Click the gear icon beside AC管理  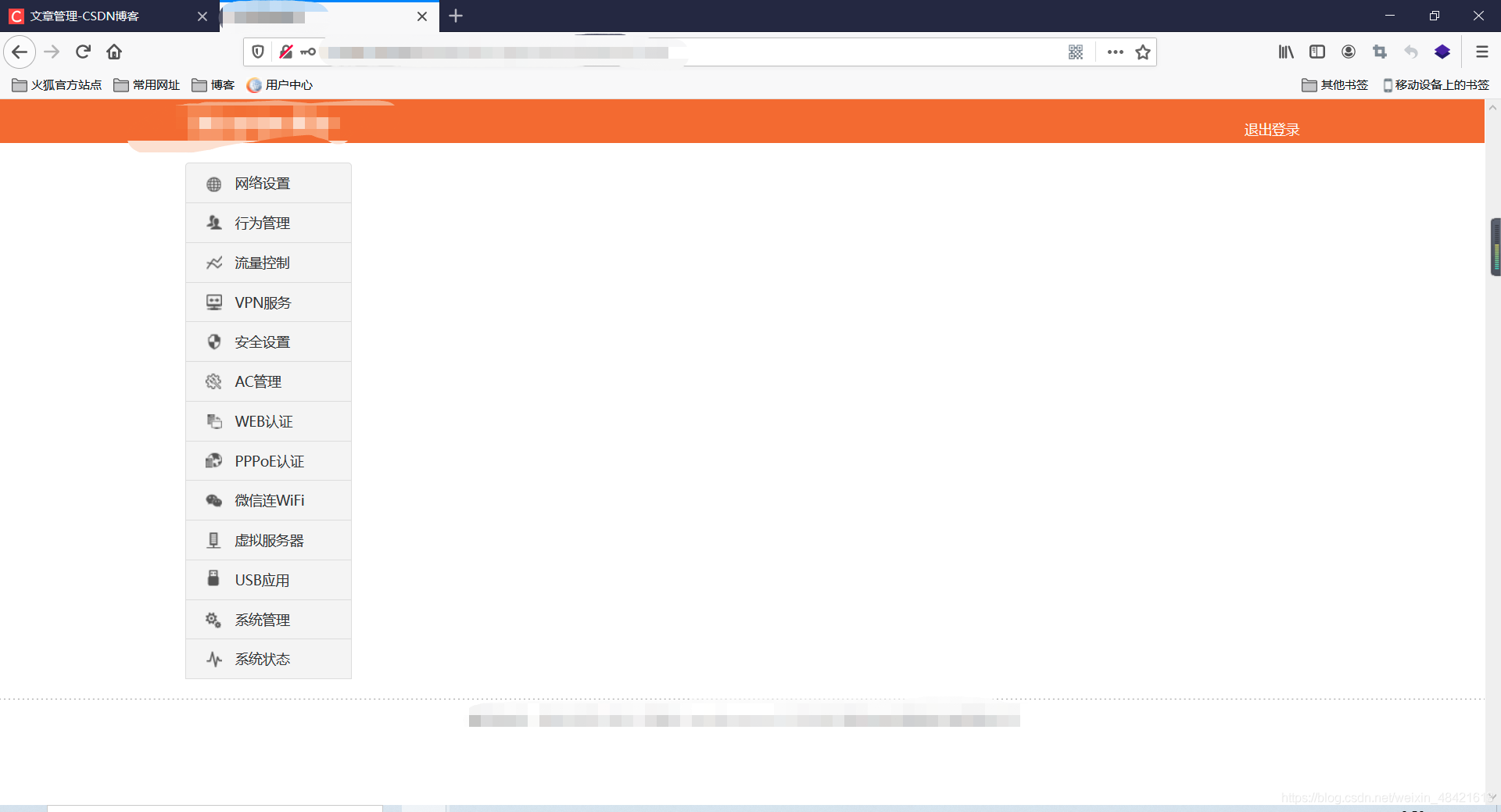pos(214,381)
